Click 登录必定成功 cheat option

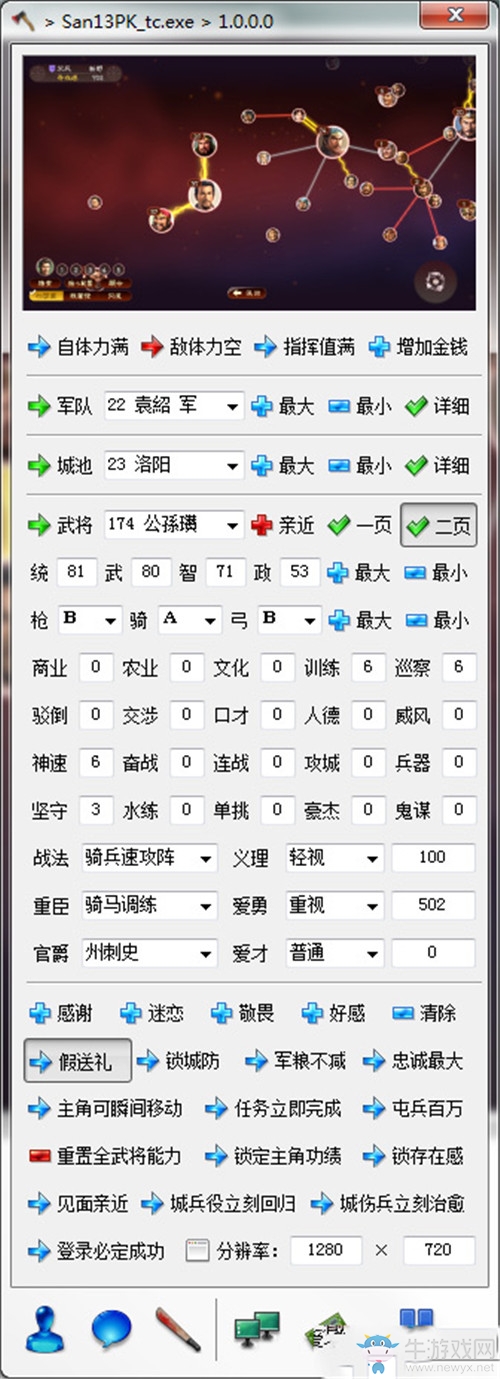click(96, 1250)
